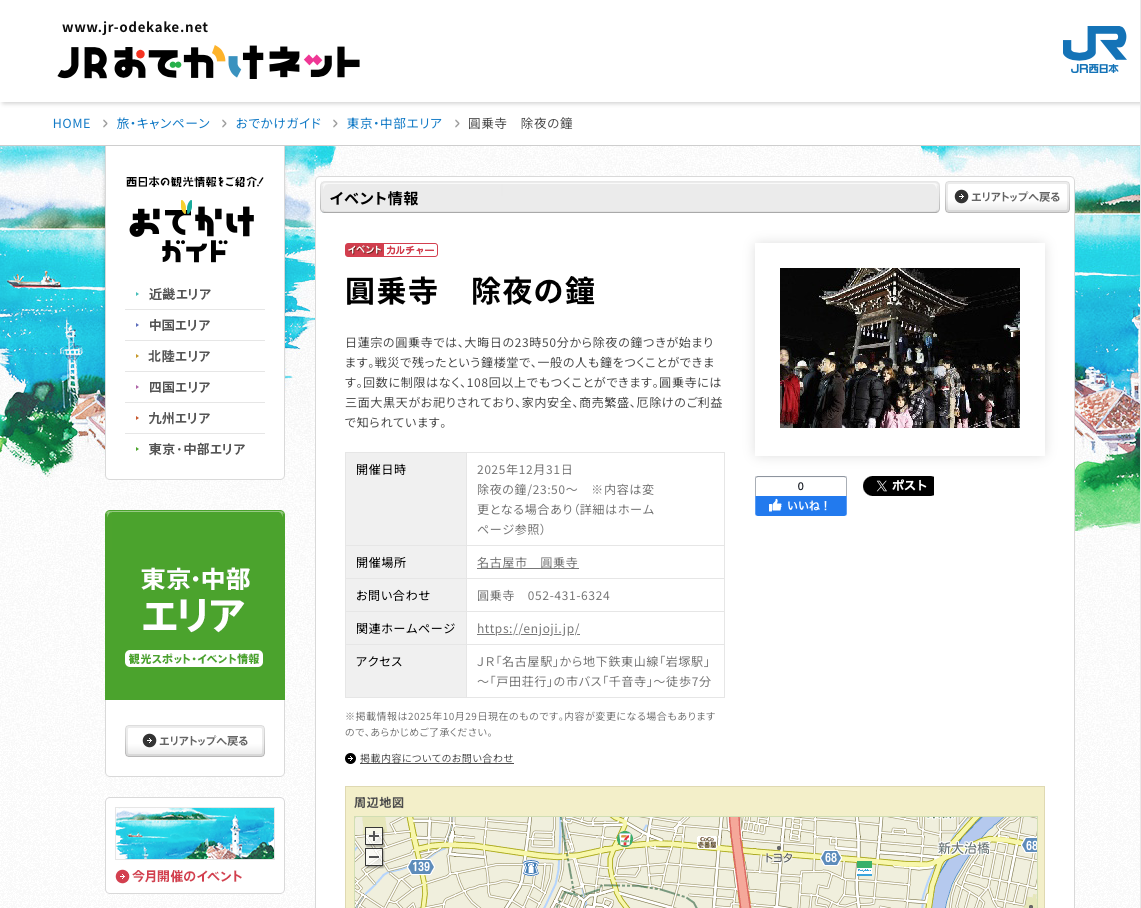Select 近畿エリア in the sidebar

pos(180,294)
